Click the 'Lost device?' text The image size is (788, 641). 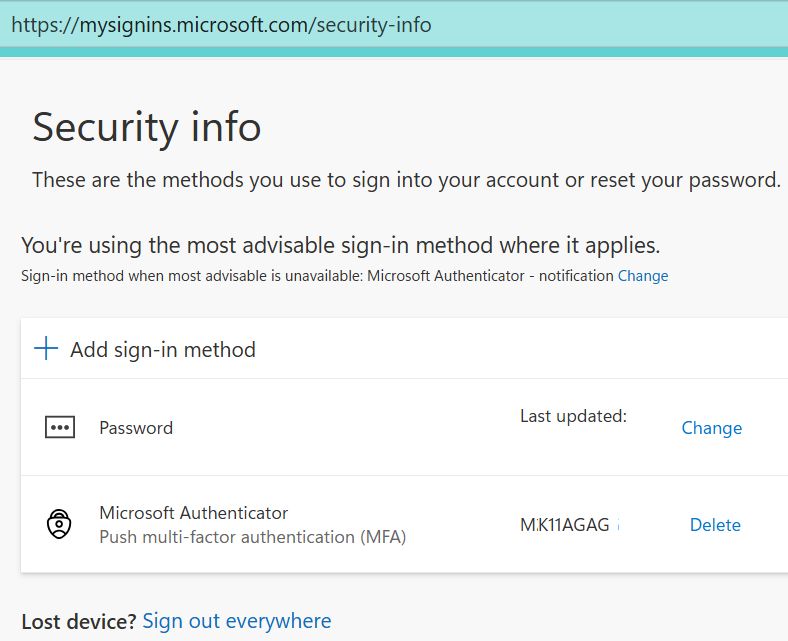pyautogui.click(x=78, y=621)
